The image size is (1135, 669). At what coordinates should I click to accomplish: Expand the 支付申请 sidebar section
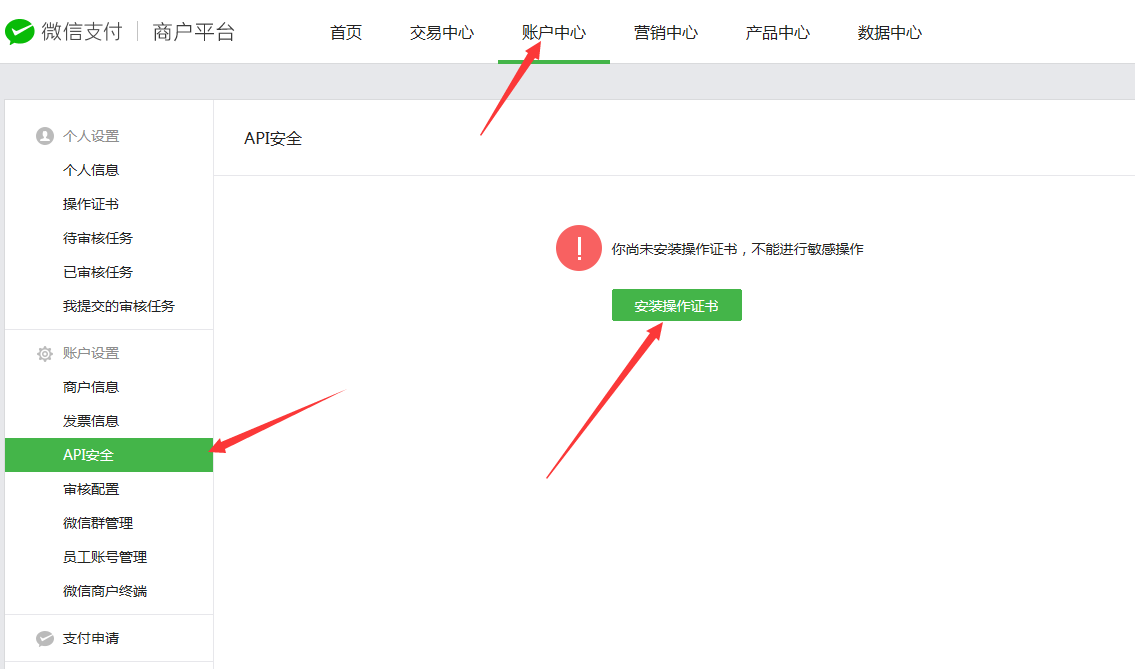[91, 638]
